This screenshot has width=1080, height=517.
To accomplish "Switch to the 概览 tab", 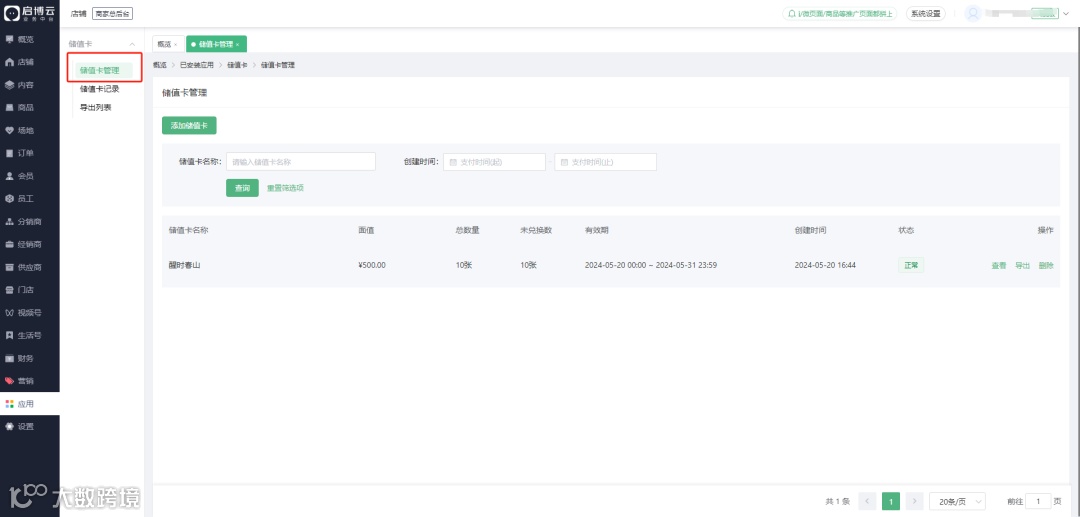I will (x=164, y=44).
